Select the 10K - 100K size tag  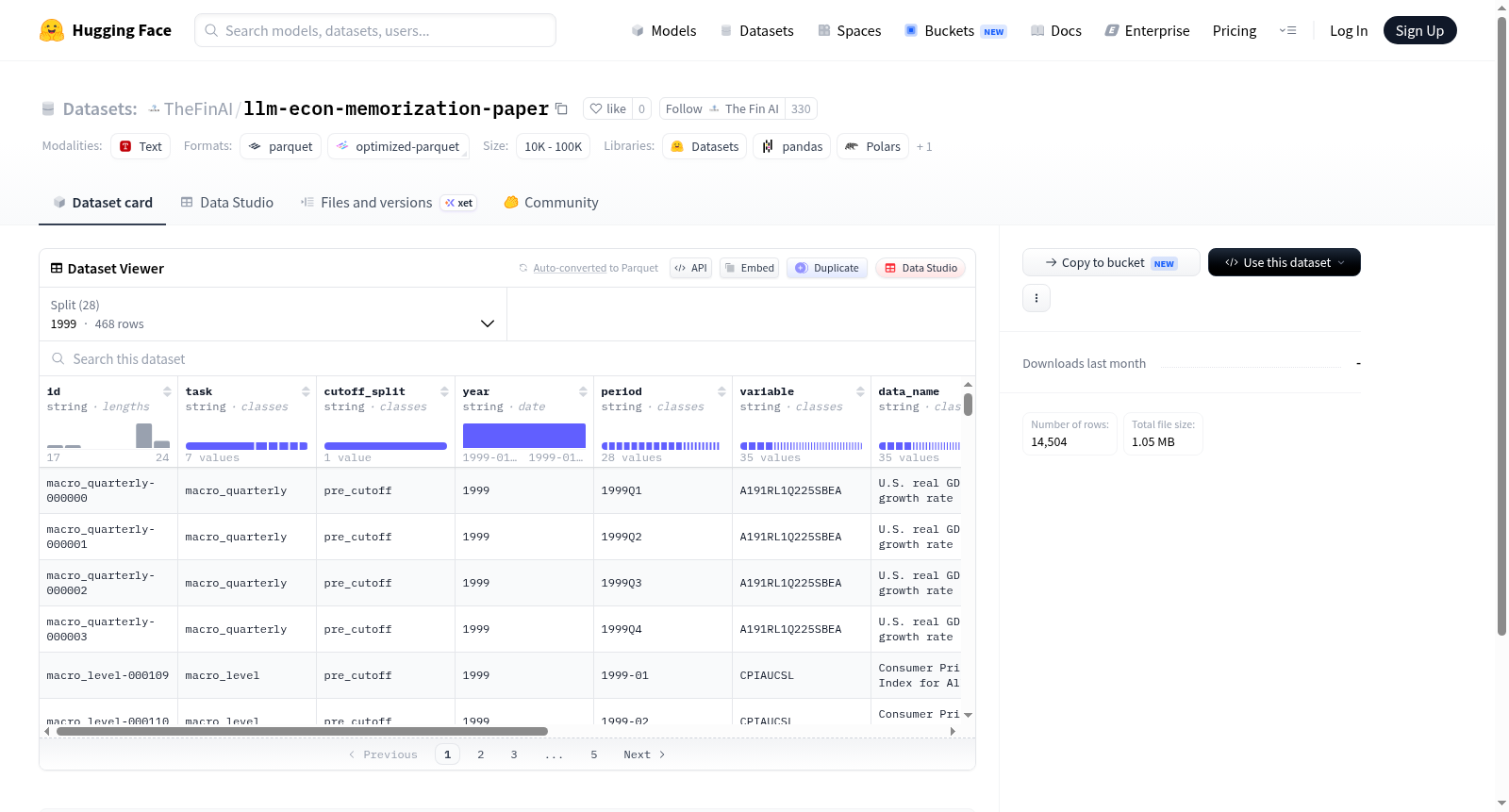pos(553,146)
